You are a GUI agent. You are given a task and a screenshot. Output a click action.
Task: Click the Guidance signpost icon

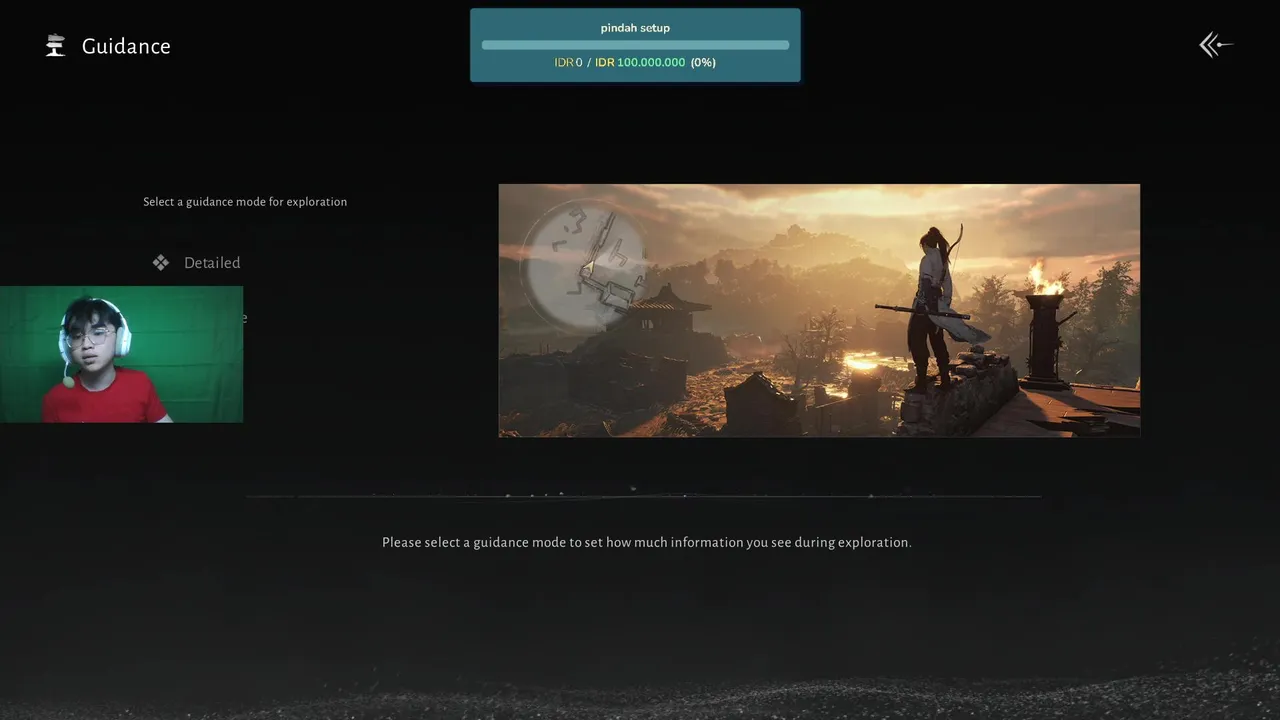(x=56, y=46)
